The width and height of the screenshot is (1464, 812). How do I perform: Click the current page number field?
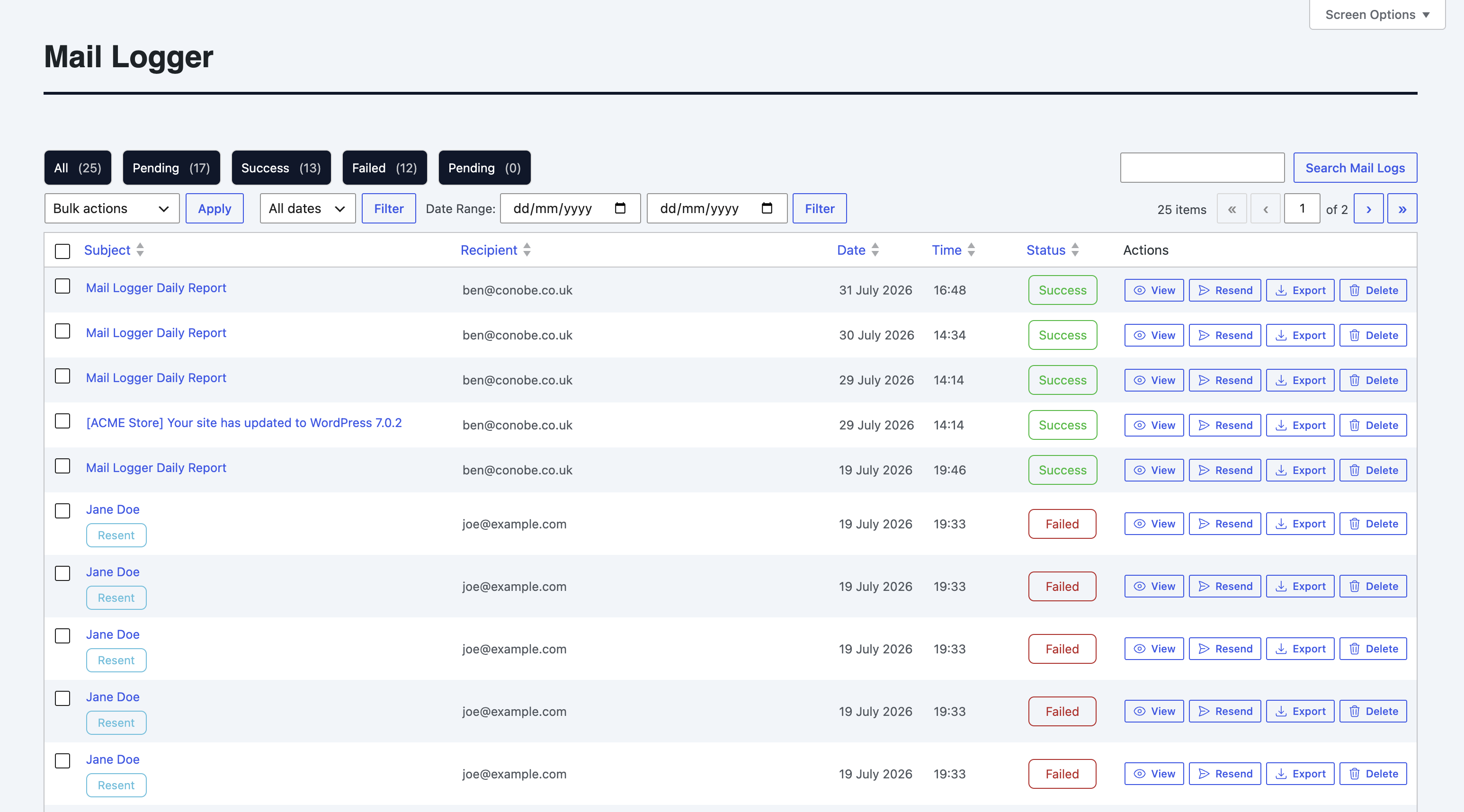(x=1302, y=208)
